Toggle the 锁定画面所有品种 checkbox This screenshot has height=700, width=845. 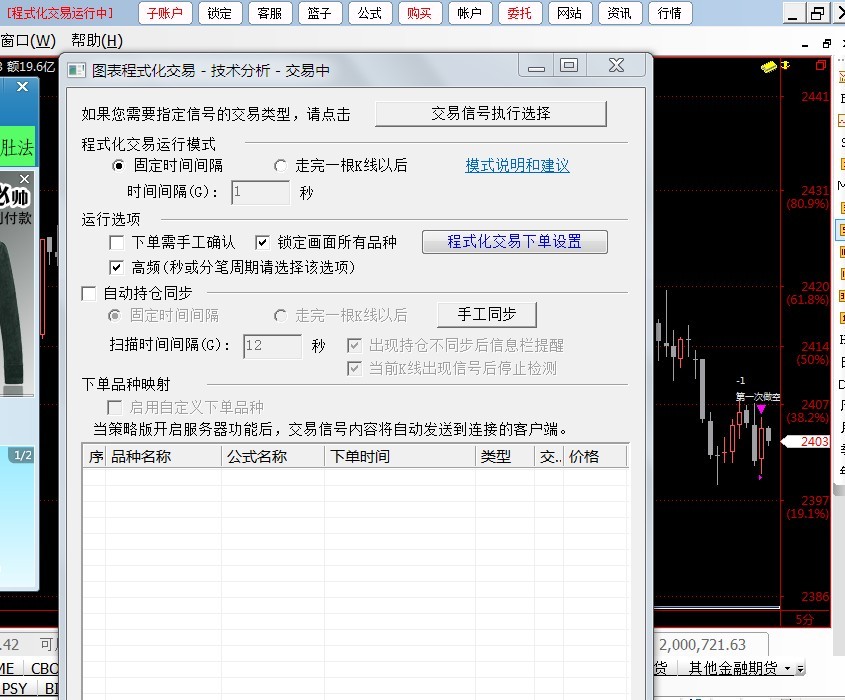(262, 242)
